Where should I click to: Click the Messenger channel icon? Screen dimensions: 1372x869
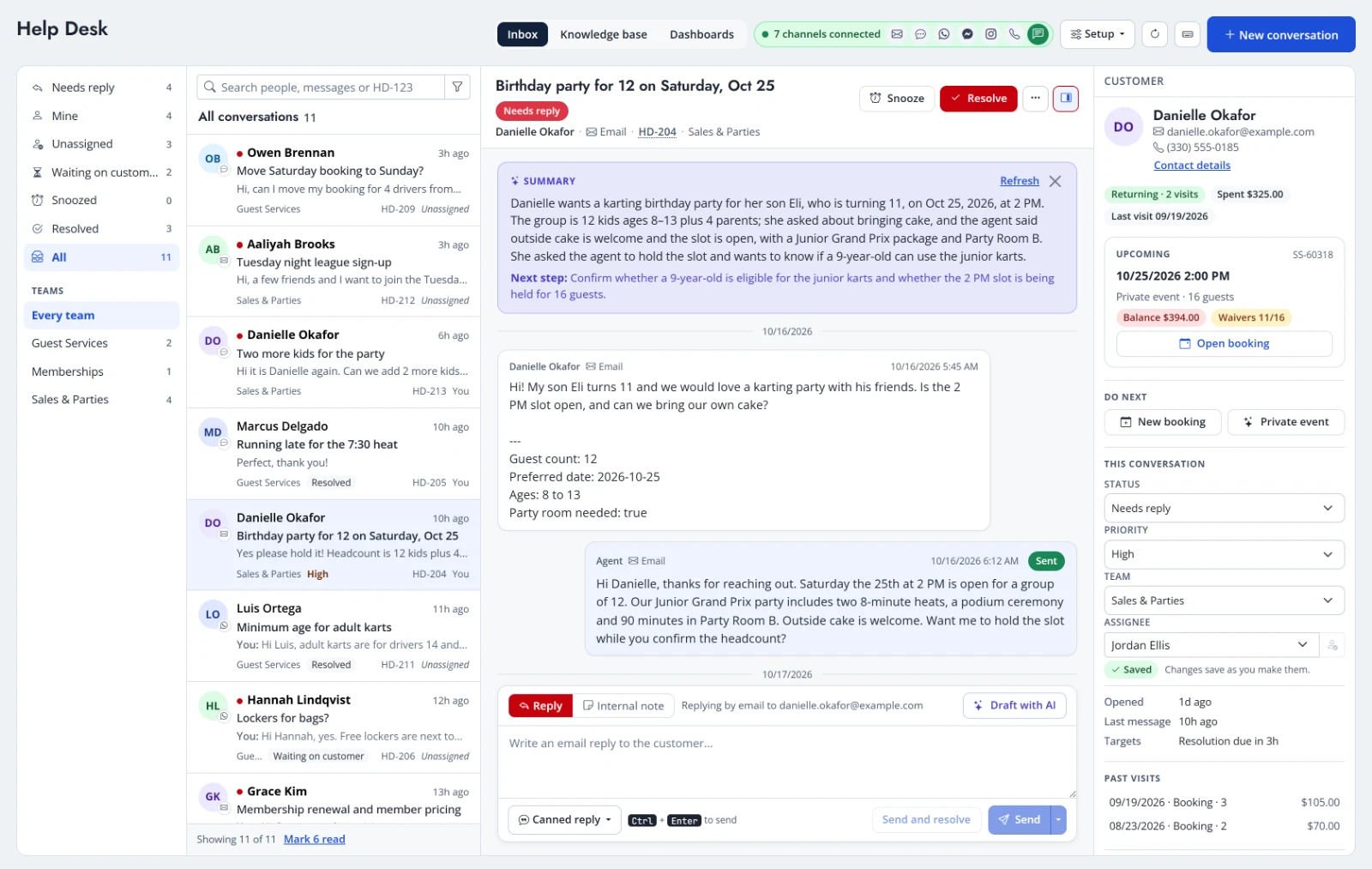pyautogui.click(x=967, y=34)
